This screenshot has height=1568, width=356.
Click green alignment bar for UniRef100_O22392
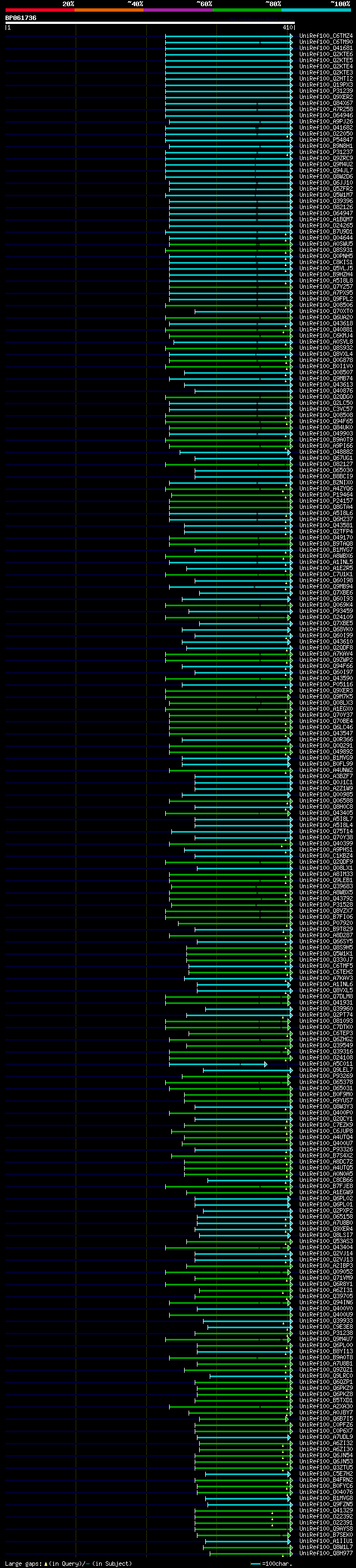point(244,1517)
